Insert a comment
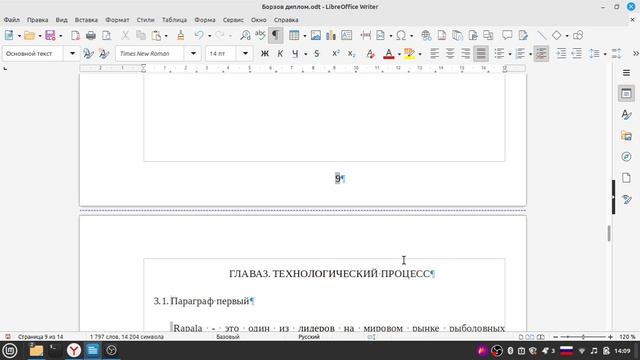The height and width of the screenshot is (360, 640). tap(507, 36)
